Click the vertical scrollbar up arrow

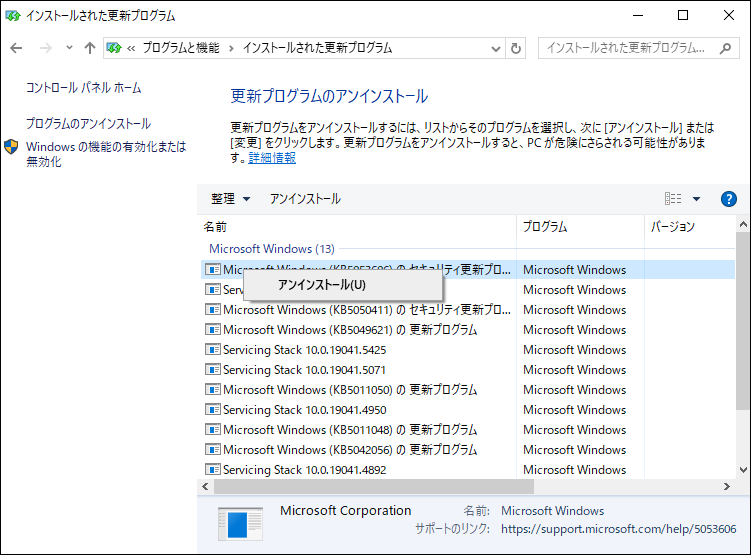743,224
